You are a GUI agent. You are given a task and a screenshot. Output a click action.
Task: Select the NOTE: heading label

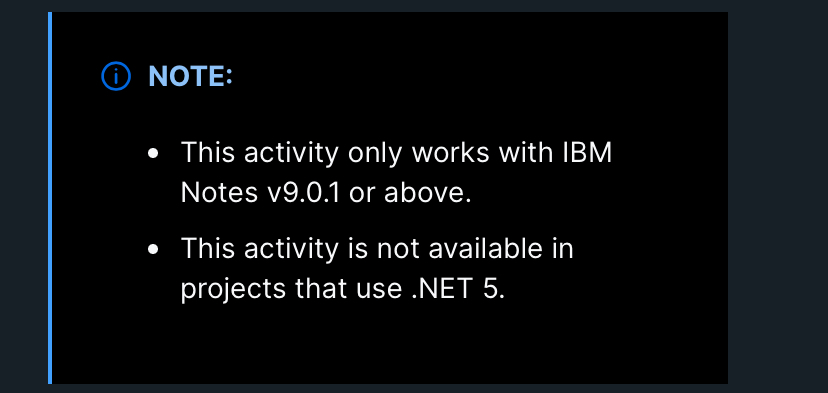pos(190,76)
